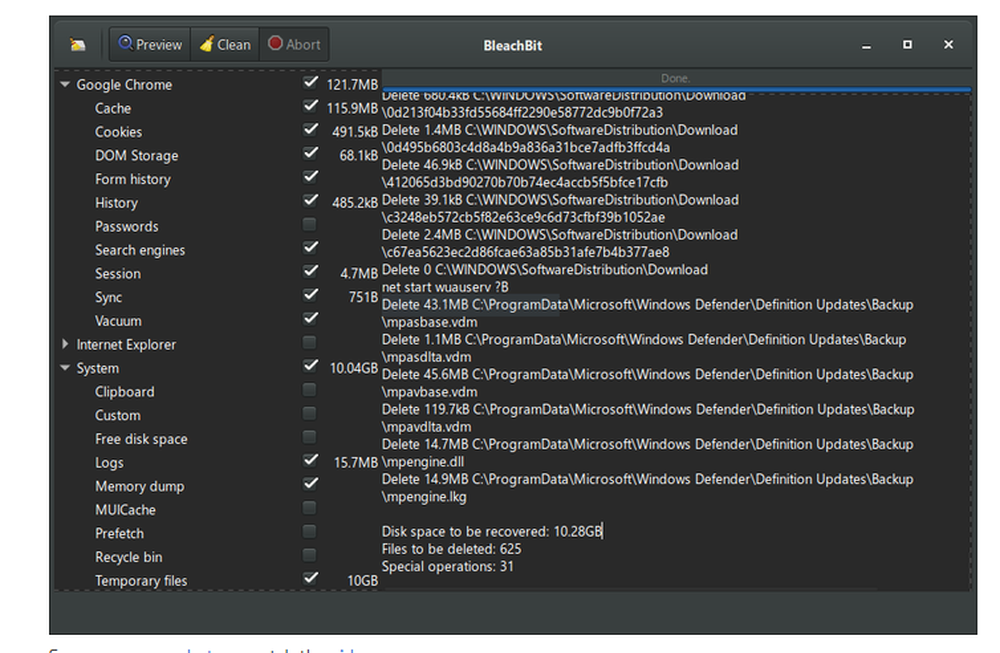This screenshot has height=653, width=1000.
Task: Enable the Recycle bin checkbox
Action: pos(309,555)
